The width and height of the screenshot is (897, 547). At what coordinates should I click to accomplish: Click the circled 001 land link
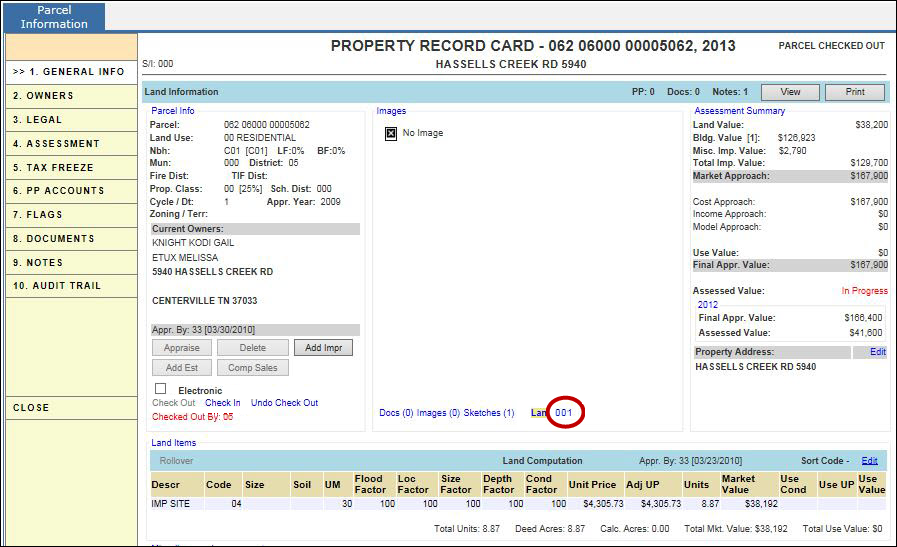pos(563,413)
